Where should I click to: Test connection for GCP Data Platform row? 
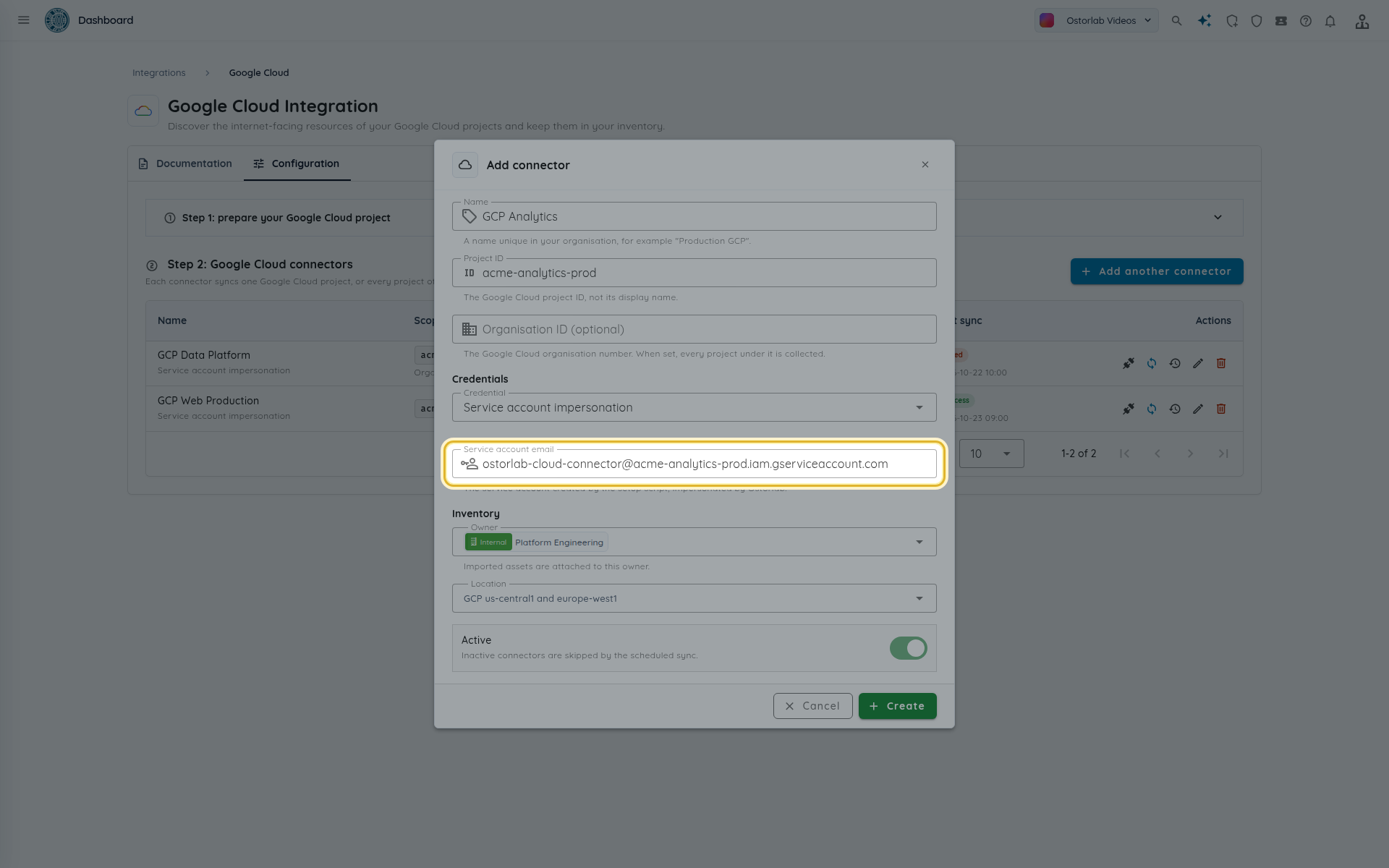(1129, 363)
